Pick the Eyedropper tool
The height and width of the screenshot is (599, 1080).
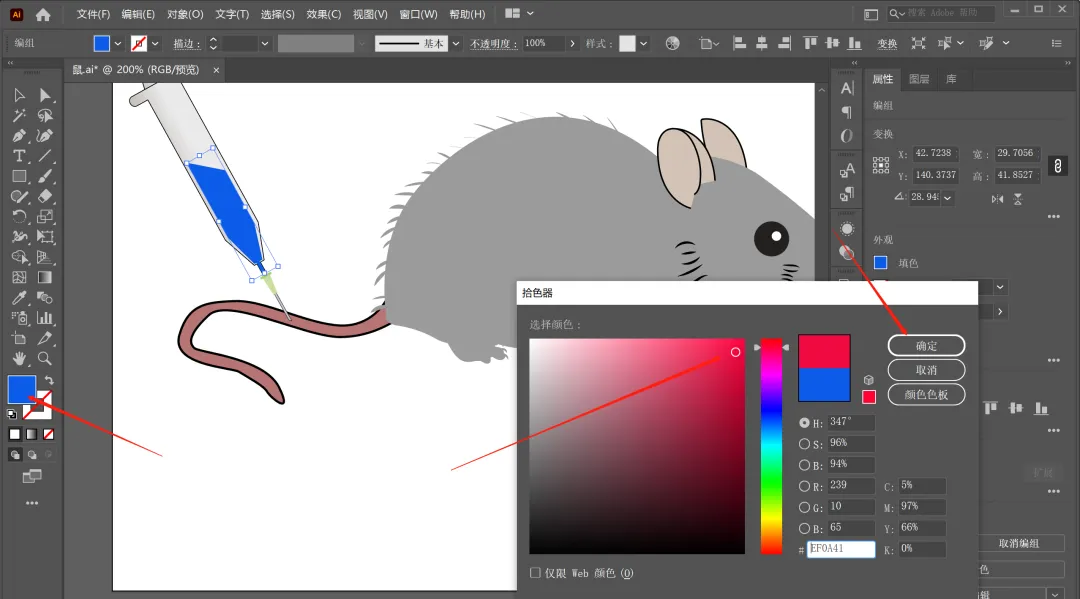19,298
